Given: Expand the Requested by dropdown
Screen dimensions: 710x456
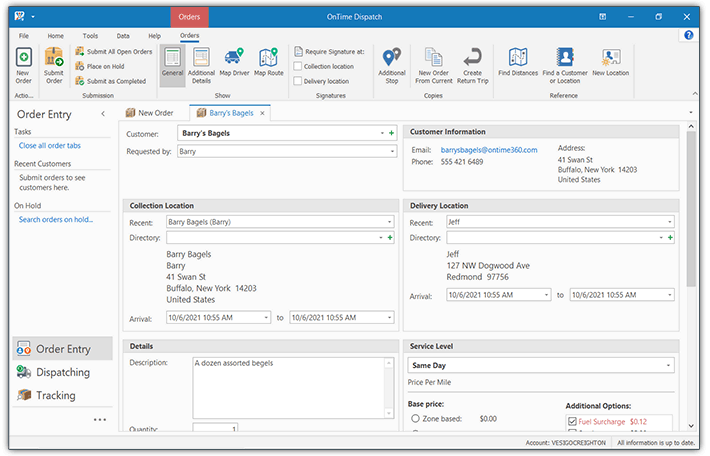Looking at the screenshot, I should coord(392,152).
